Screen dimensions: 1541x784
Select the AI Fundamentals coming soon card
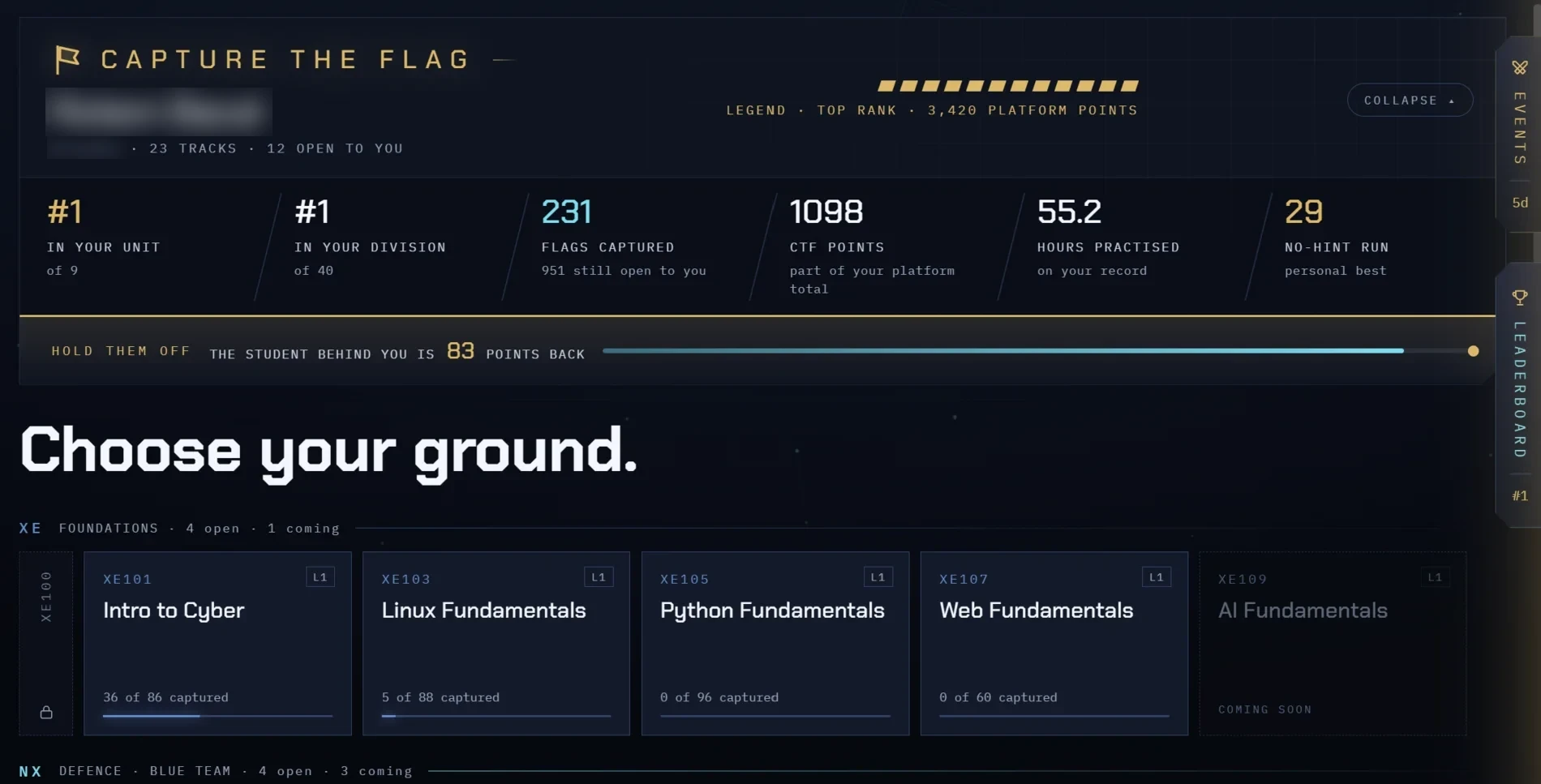(1333, 643)
